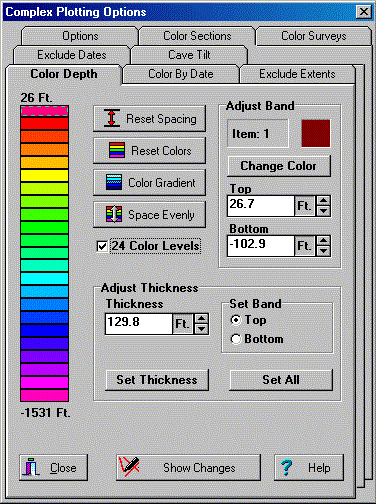
Task: Decrease the Bottom value with down arrow
Action: [323, 251]
